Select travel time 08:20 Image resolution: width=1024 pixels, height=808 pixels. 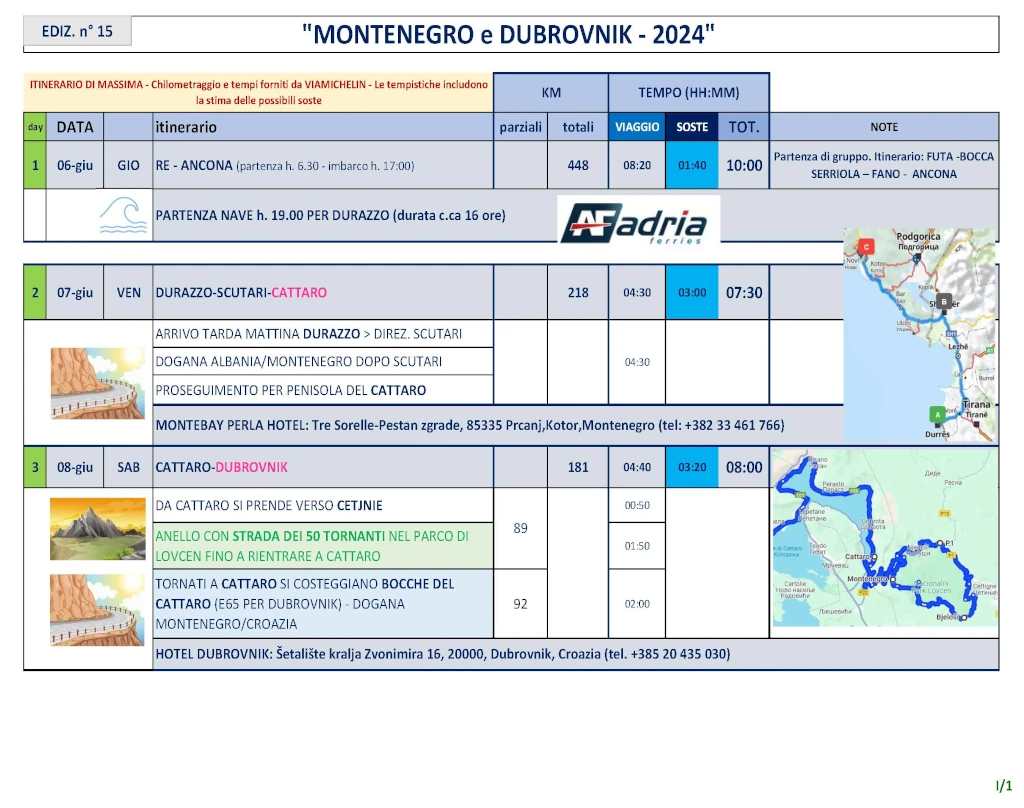[637, 165]
